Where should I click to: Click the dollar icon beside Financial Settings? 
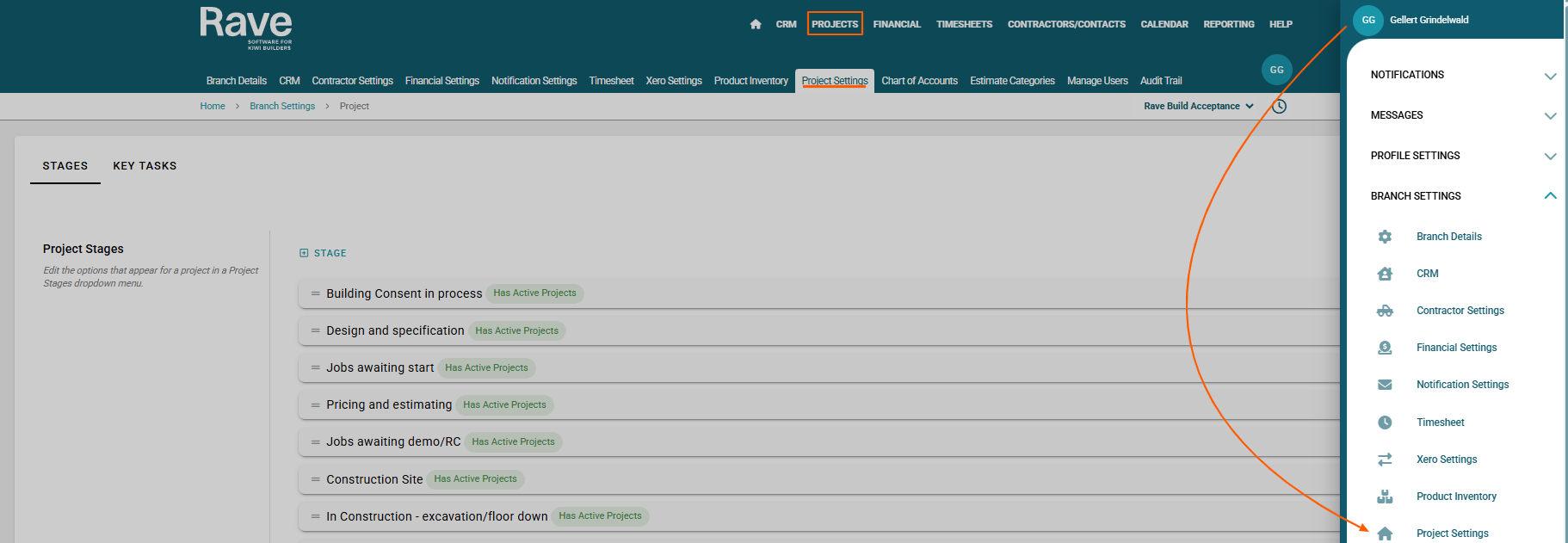pos(1385,348)
